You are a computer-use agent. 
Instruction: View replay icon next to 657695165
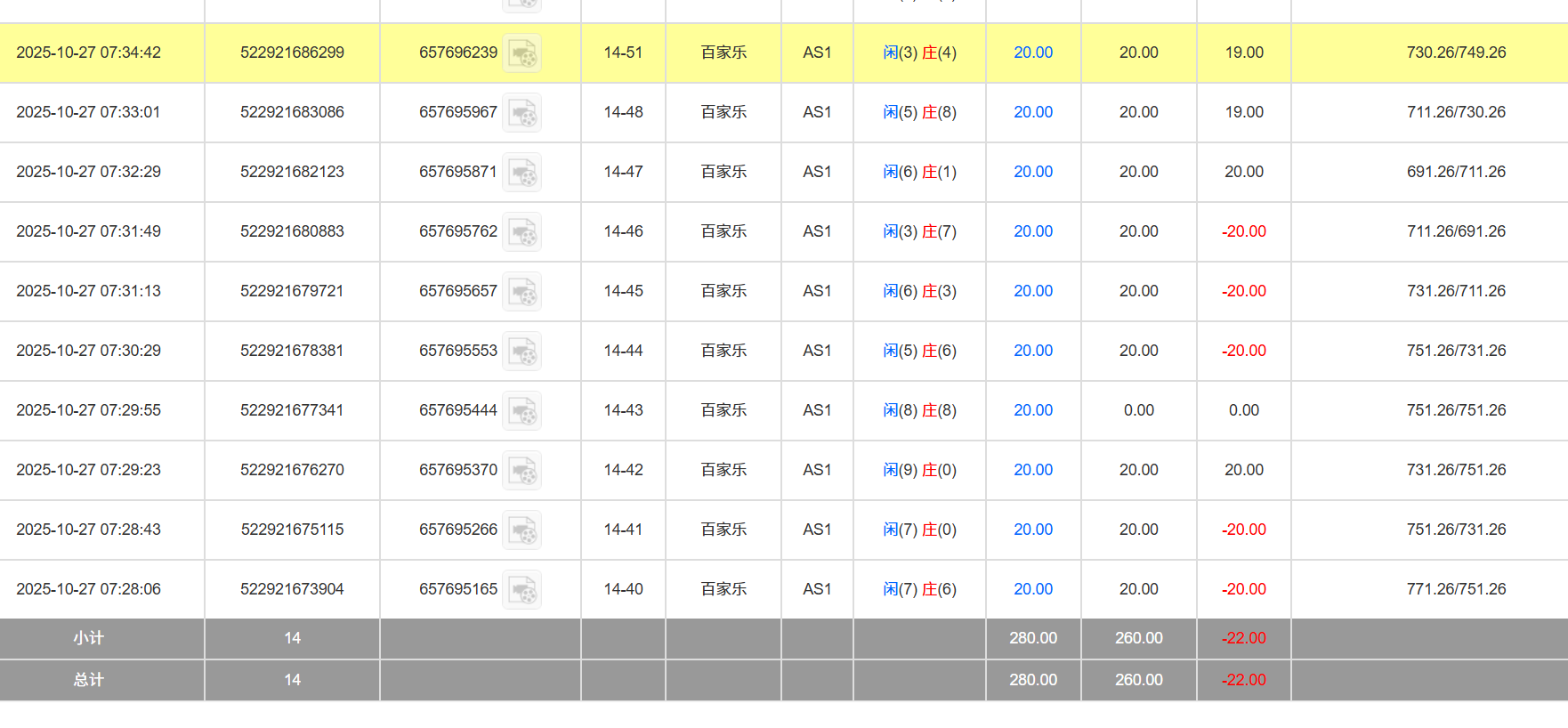coord(521,590)
